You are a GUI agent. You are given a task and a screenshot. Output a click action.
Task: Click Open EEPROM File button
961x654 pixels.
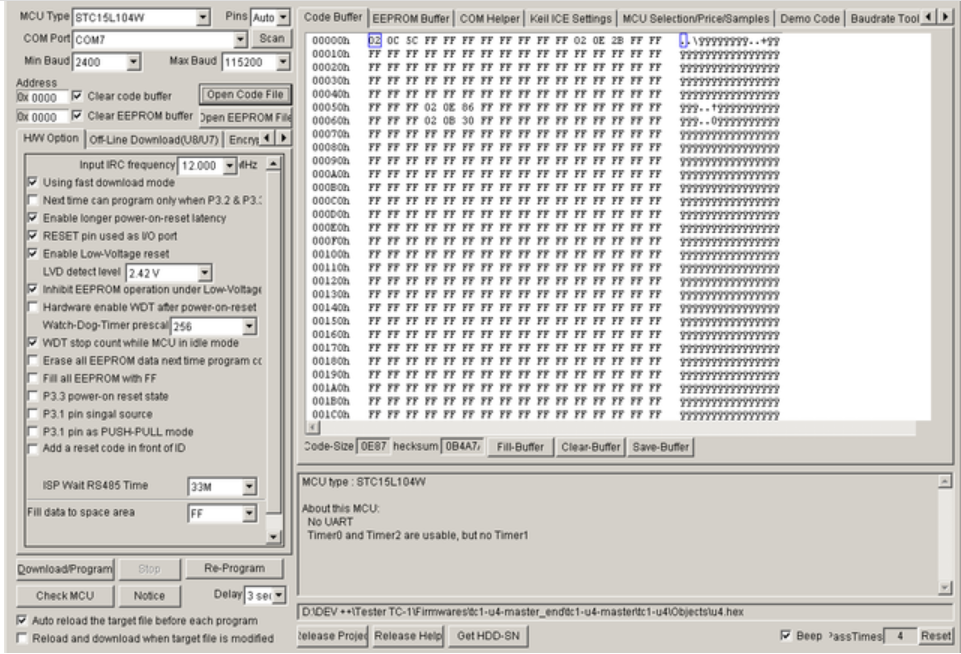245,117
